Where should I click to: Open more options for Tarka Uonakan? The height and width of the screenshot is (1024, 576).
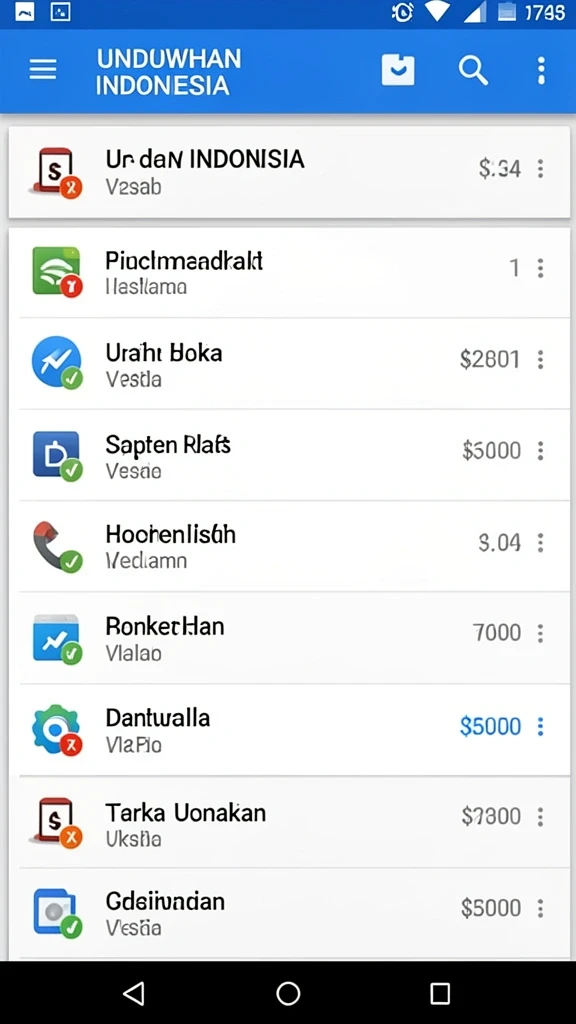(x=540, y=816)
